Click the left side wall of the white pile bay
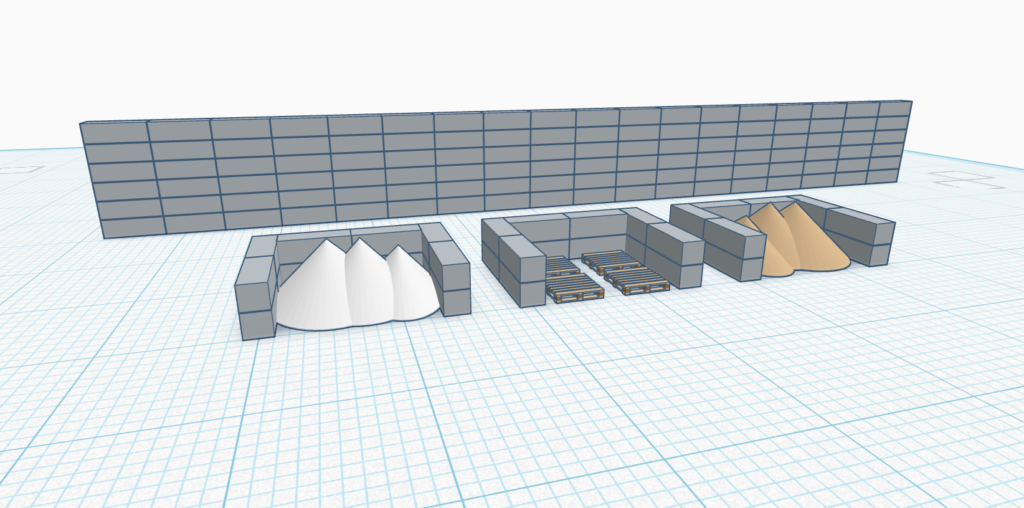Image resolution: width=1024 pixels, height=508 pixels. click(255, 295)
